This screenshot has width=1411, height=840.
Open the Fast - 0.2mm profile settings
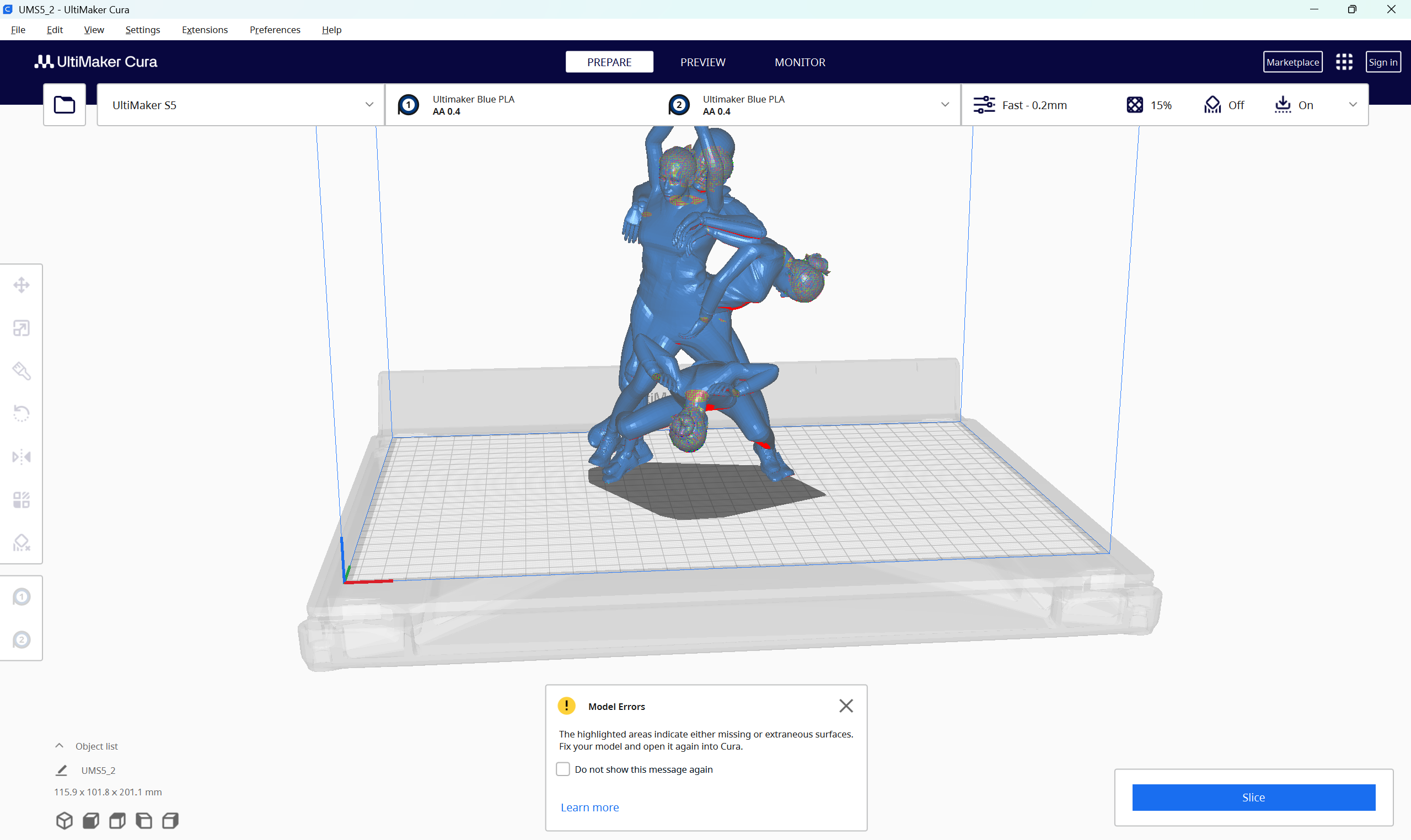coord(1020,105)
